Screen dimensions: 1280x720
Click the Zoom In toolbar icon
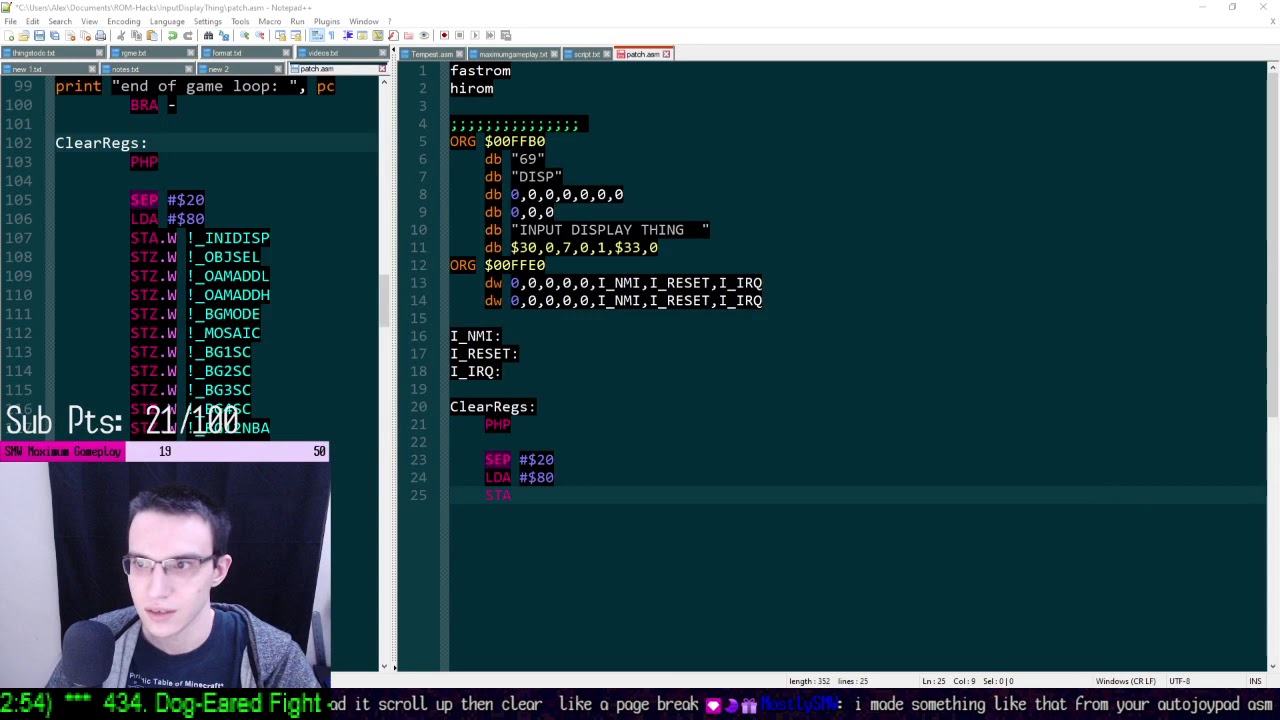[x=244, y=35]
